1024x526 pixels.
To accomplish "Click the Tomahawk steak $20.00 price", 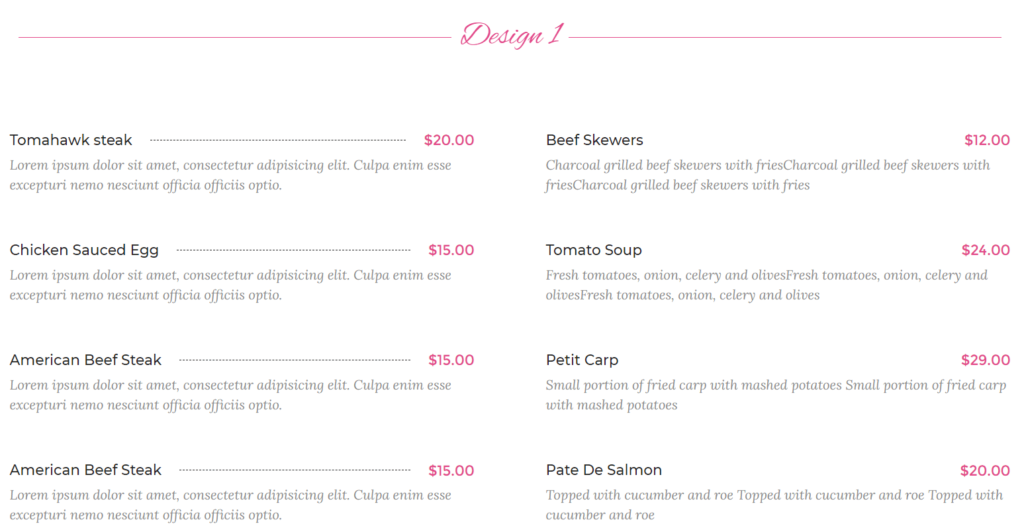I will pyautogui.click(x=449, y=140).
